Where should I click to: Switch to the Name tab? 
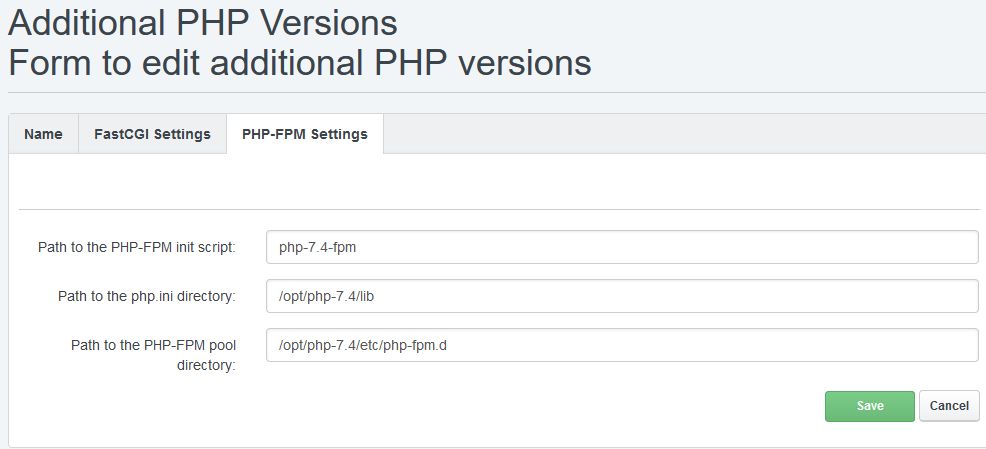click(x=43, y=134)
